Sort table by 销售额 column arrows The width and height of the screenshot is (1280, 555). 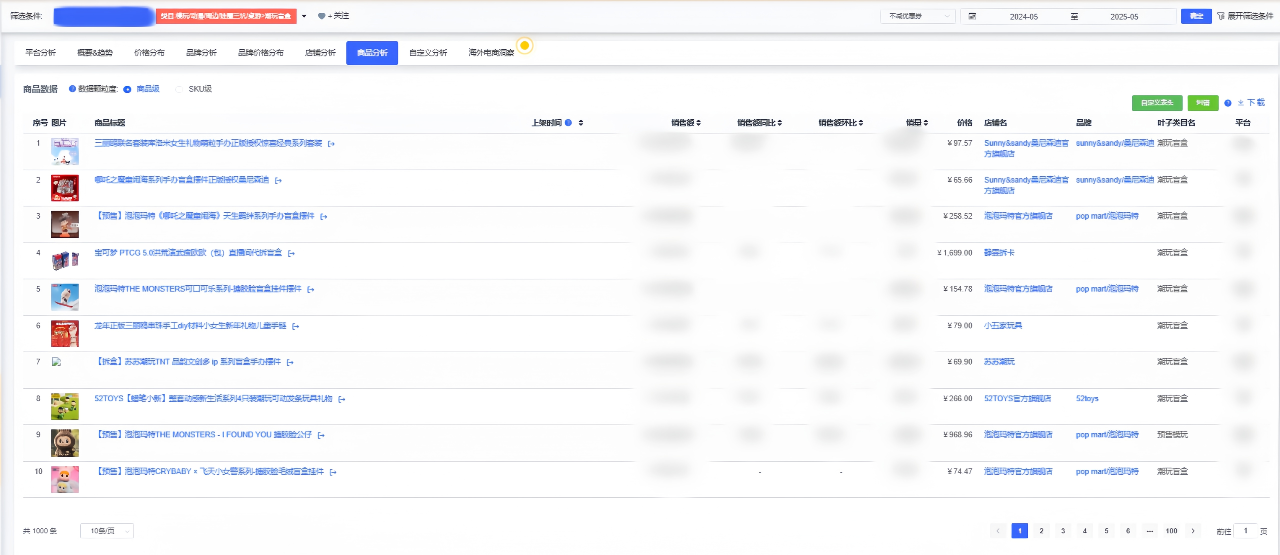tap(698, 123)
